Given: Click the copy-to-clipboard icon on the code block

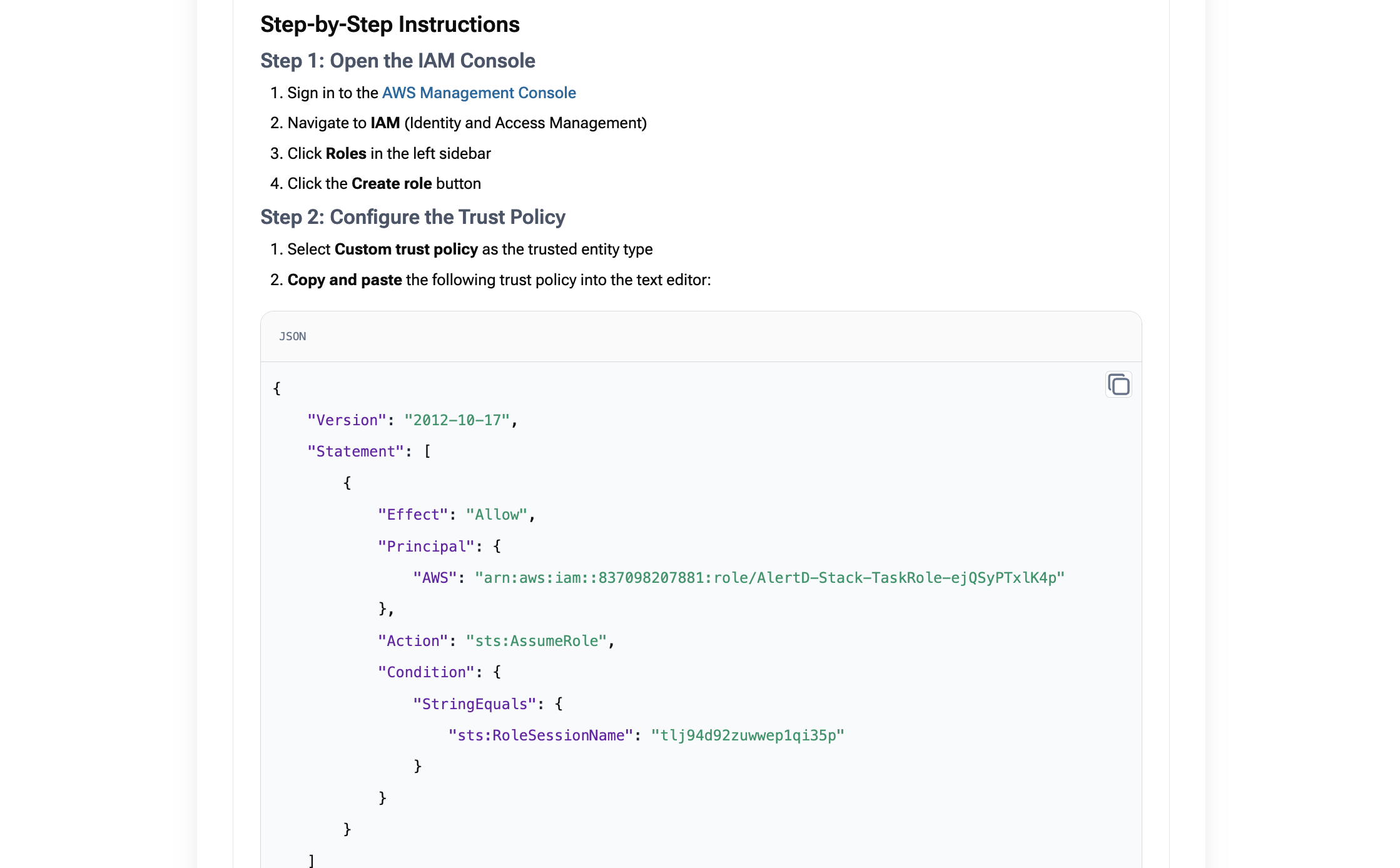Looking at the screenshot, I should click(x=1118, y=385).
